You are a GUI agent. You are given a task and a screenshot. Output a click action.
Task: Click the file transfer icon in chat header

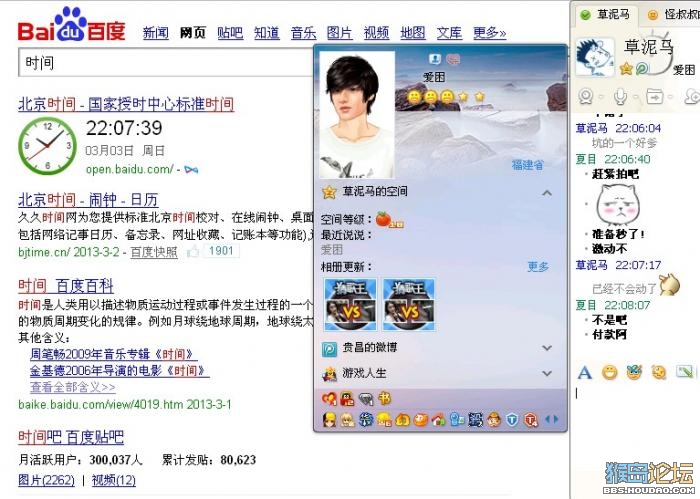click(655, 96)
